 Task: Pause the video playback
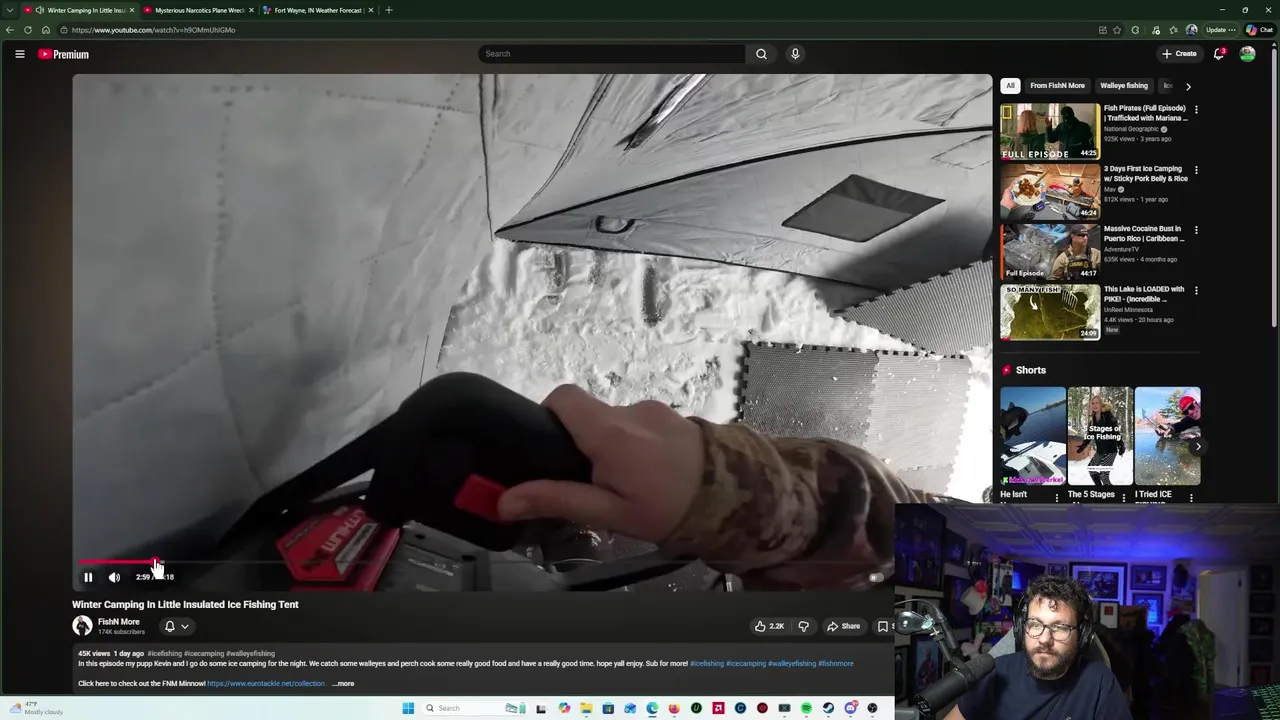(x=88, y=577)
